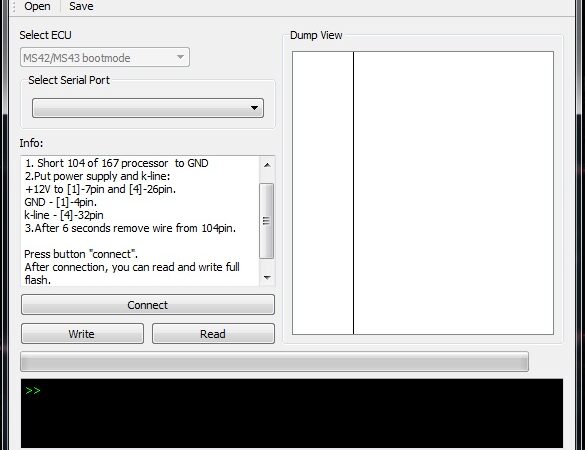The image size is (585, 450).
Task: Click 'After connection, you can read and write full'
Action: [132, 267]
